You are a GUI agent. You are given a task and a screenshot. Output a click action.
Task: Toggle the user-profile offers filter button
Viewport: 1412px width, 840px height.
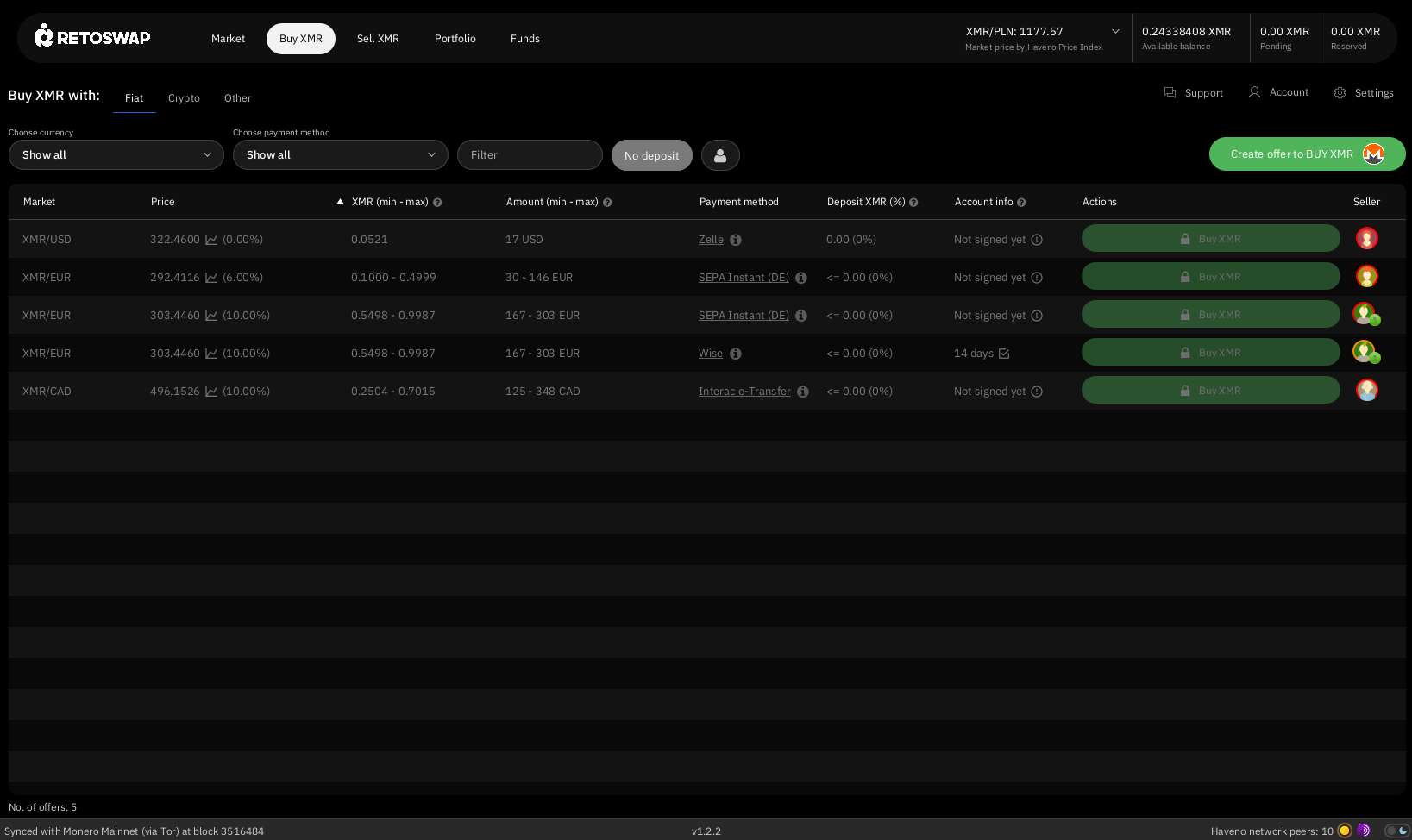720,155
